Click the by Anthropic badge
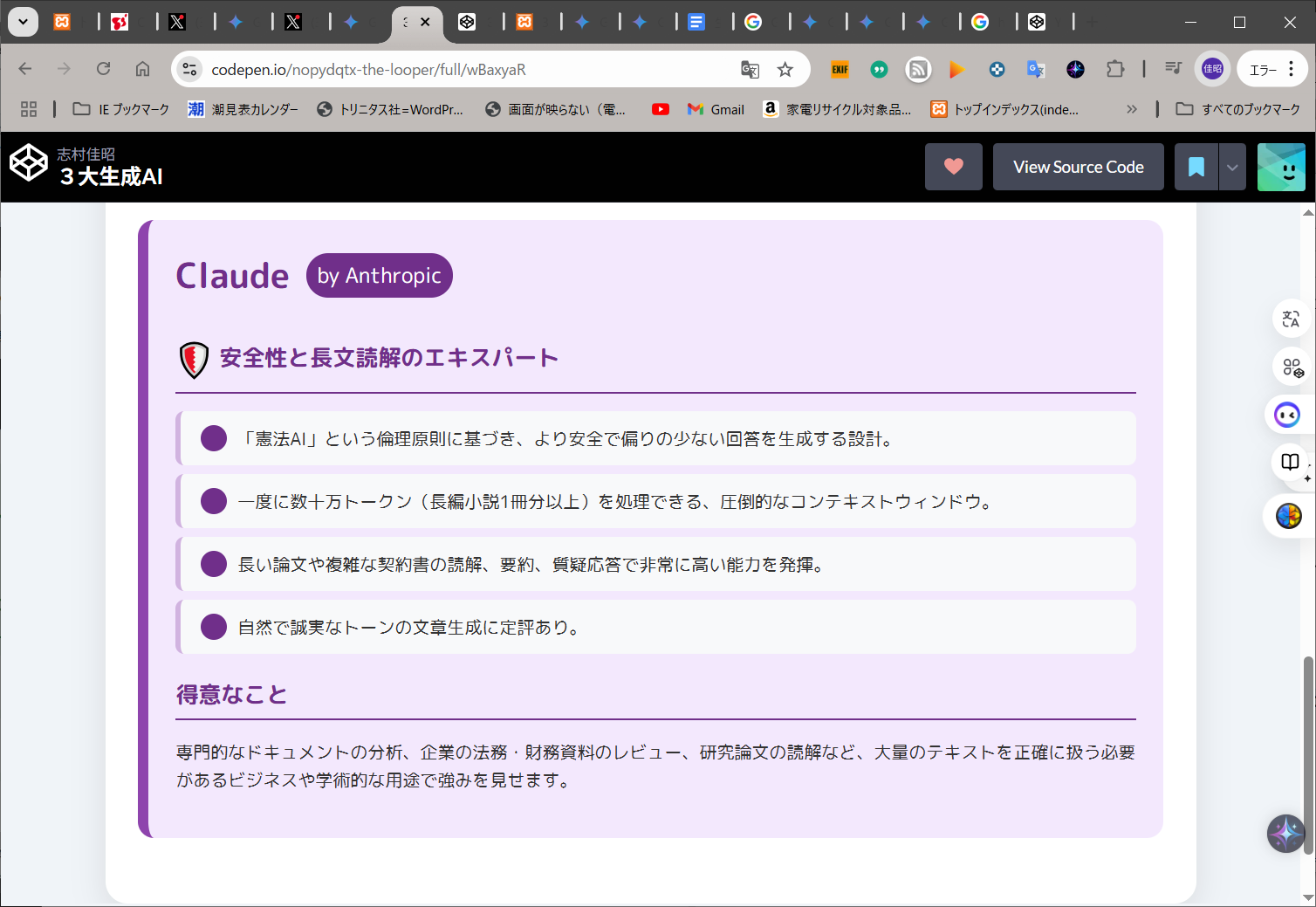The height and width of the screenshot is (907, 1316). pos(380,275)
